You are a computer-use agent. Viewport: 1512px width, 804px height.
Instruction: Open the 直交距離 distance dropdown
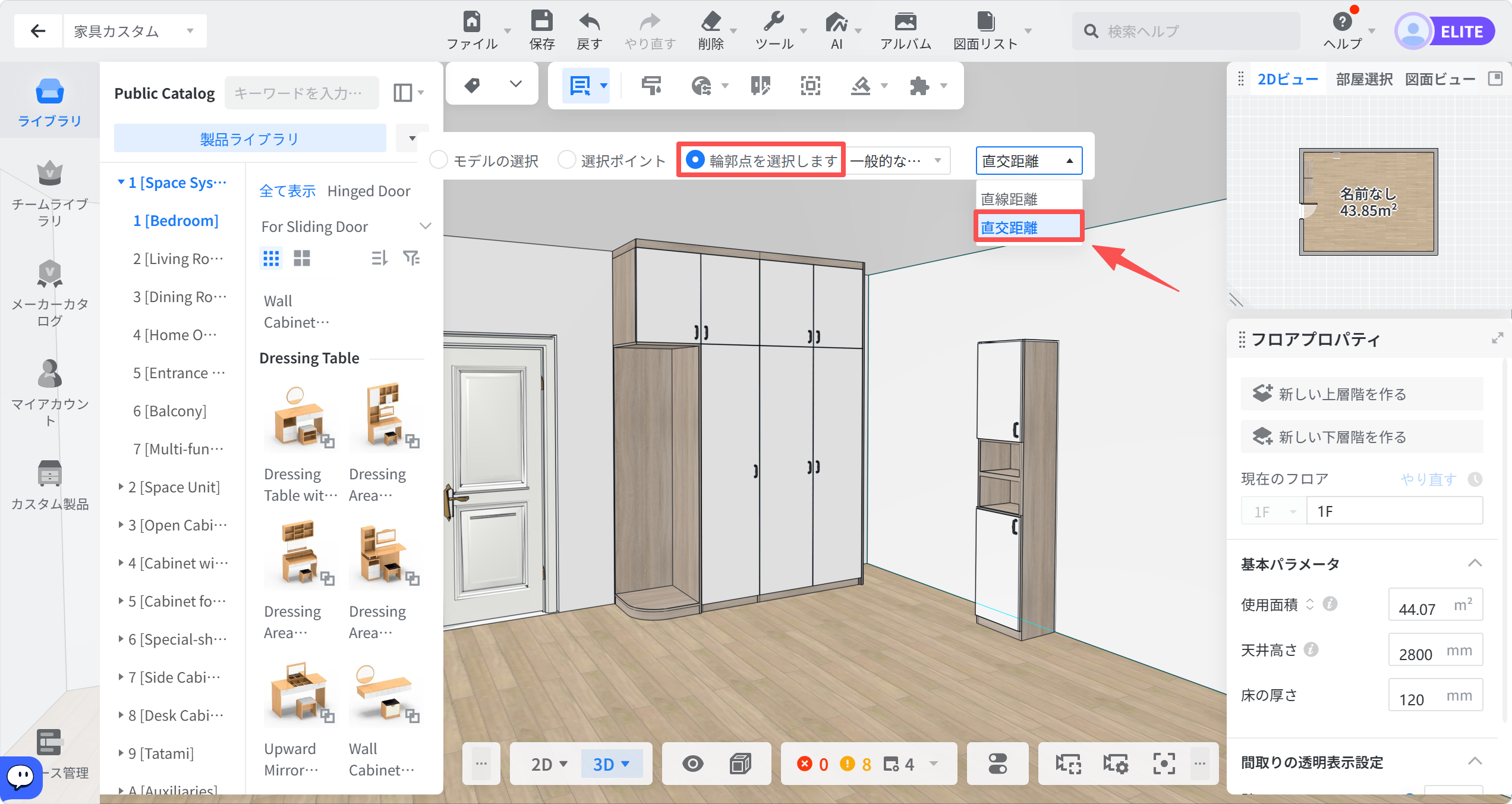(1029, 161)
